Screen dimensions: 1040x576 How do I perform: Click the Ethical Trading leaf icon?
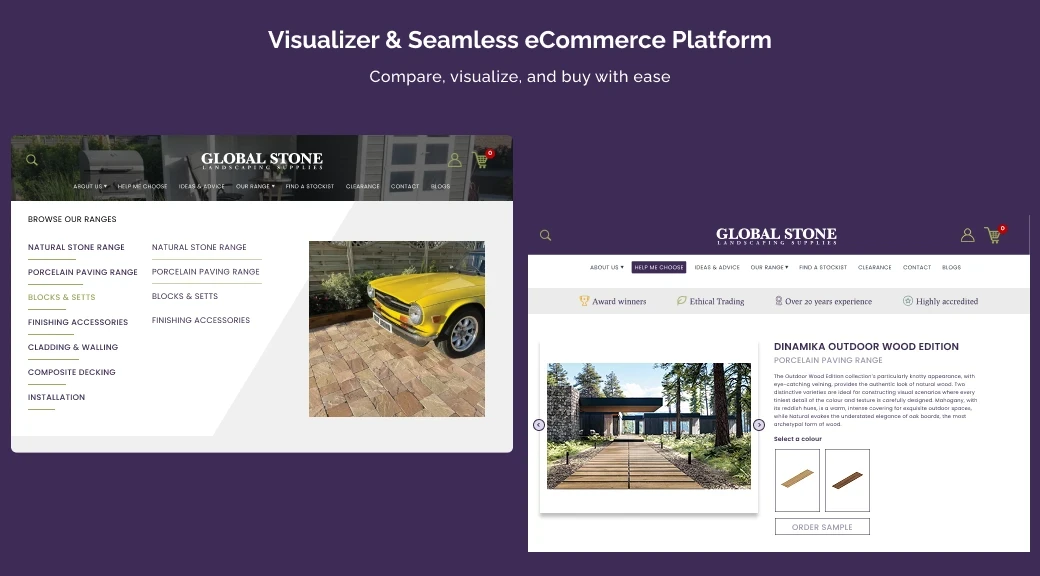[x=682, y=301]
